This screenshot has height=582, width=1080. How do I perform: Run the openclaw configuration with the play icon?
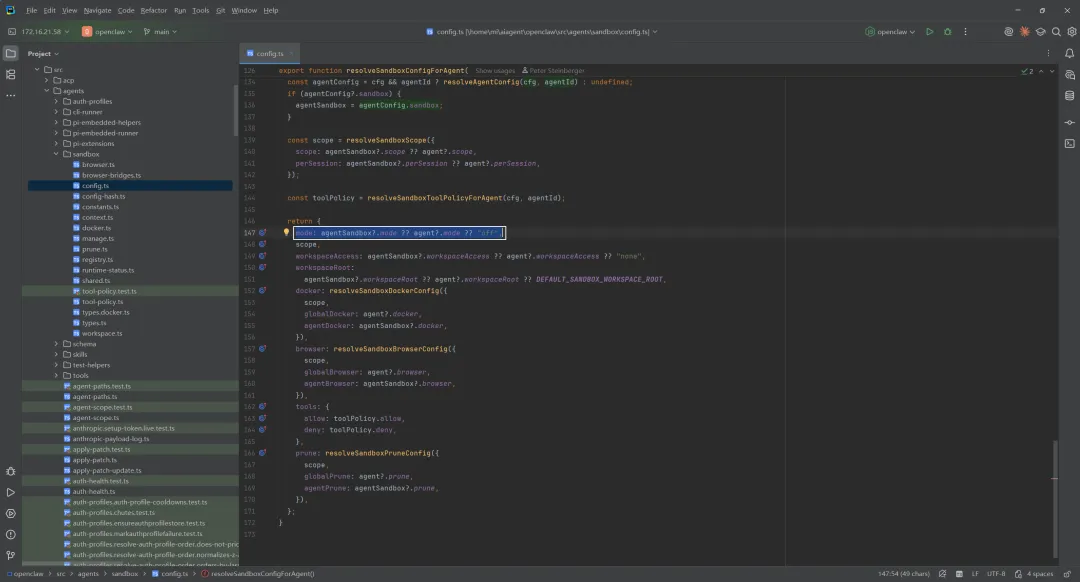click(x=929, y=32)
